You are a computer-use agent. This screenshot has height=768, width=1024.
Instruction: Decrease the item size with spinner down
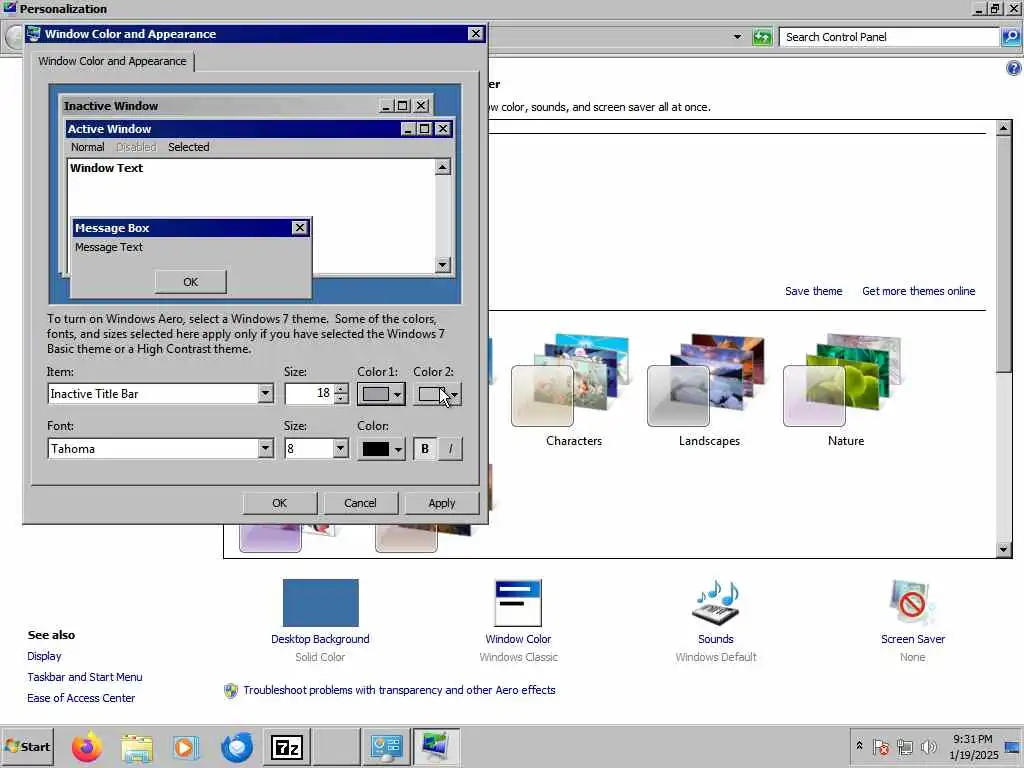[x=341, y=398]
